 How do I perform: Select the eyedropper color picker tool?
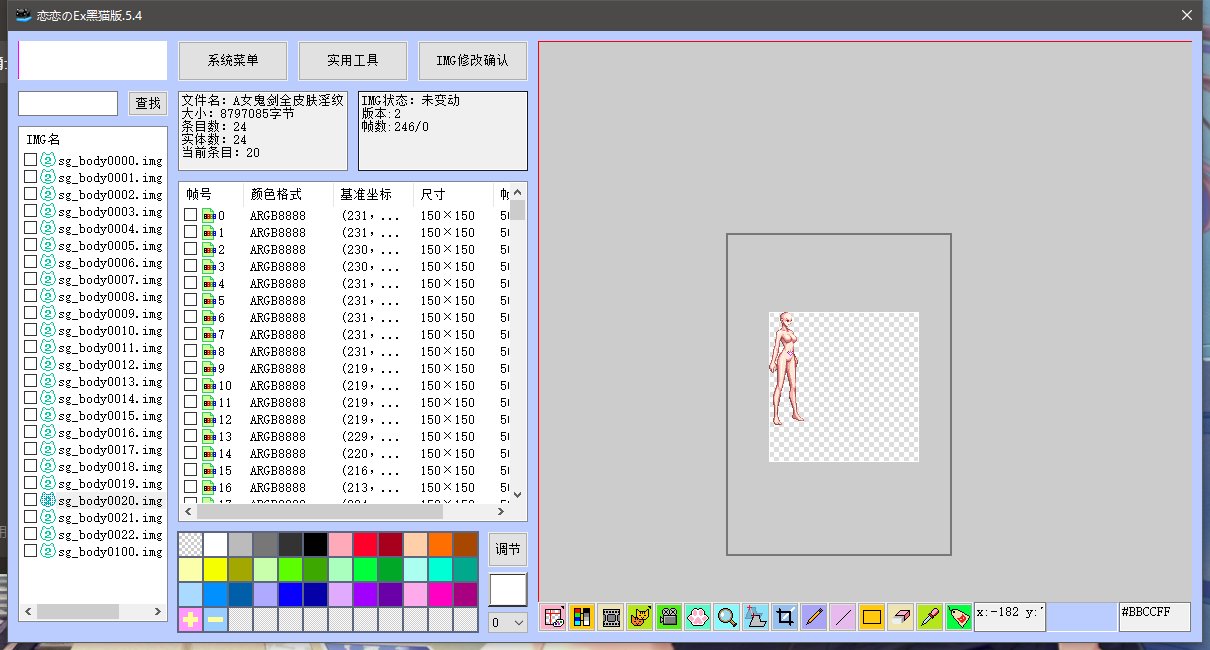tap(930, 617)
